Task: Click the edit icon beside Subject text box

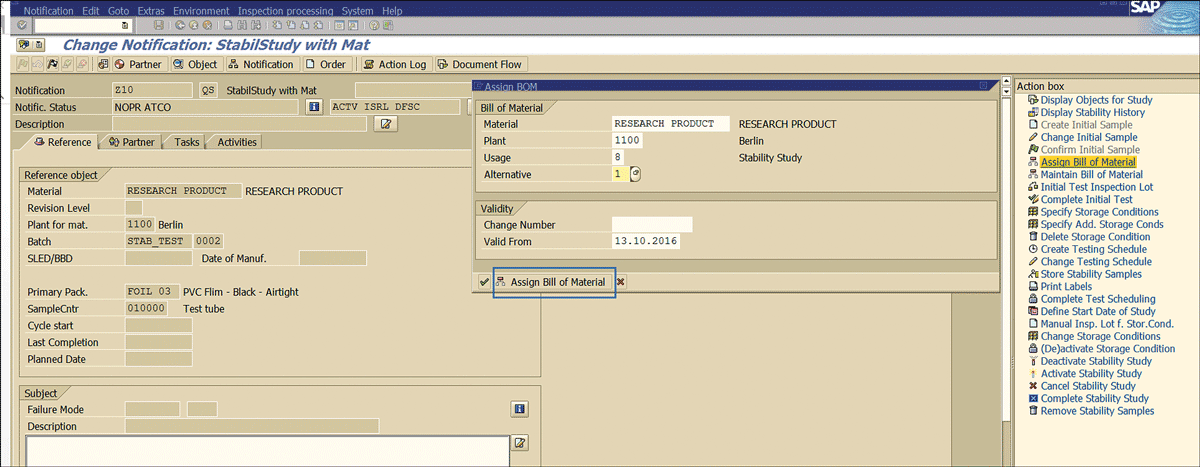Action: (520, 443)
